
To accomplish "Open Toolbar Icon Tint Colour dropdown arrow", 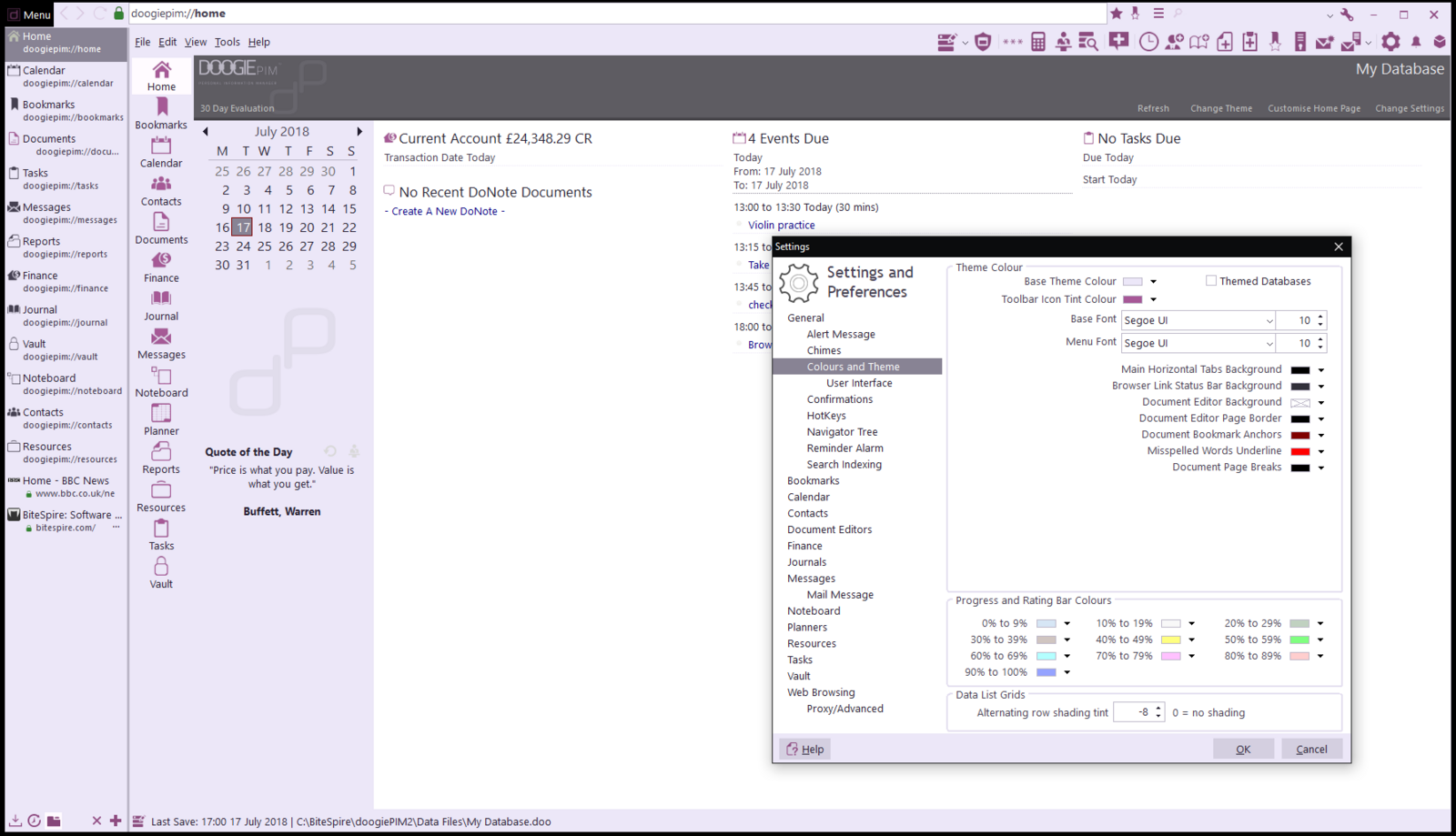I will click(1153, 299).
